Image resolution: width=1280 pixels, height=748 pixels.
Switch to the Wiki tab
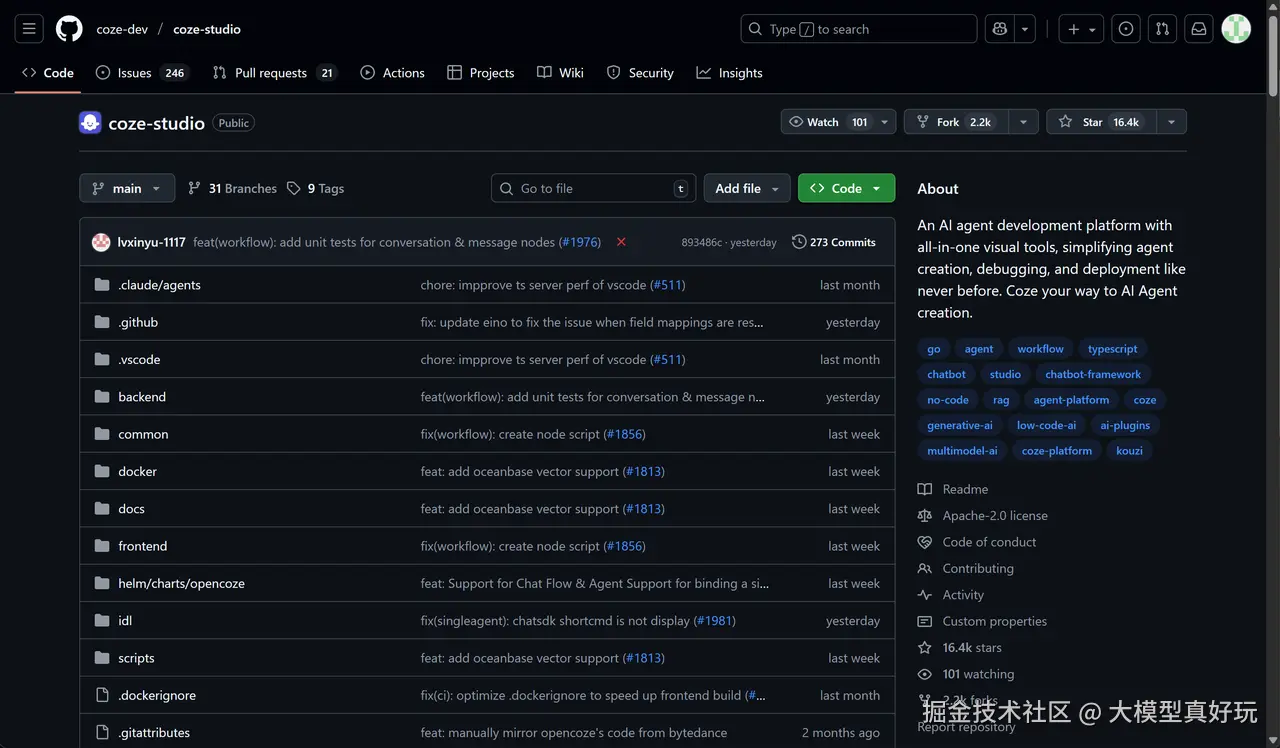(x=560, y=73)
